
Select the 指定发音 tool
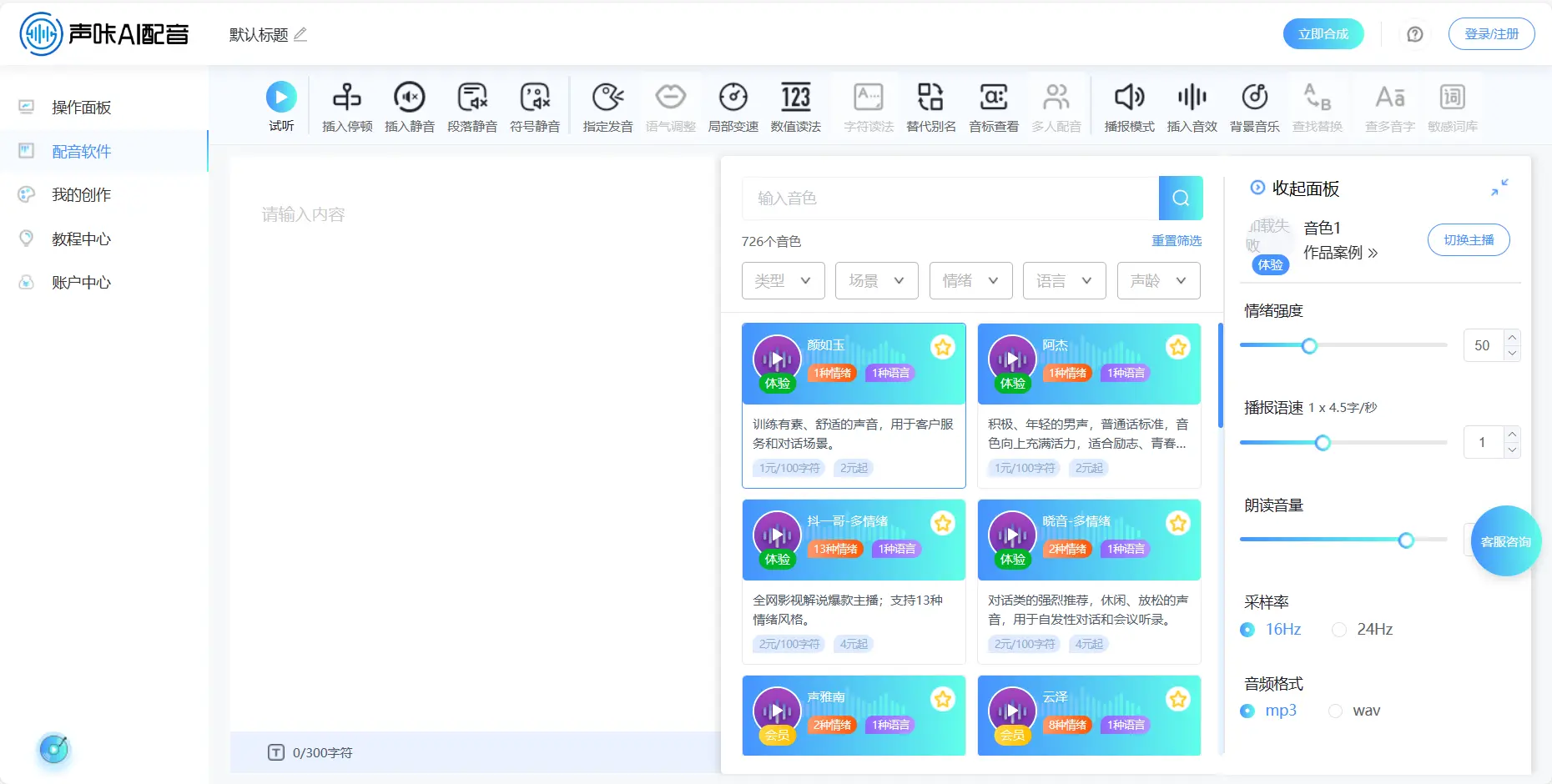607,104
